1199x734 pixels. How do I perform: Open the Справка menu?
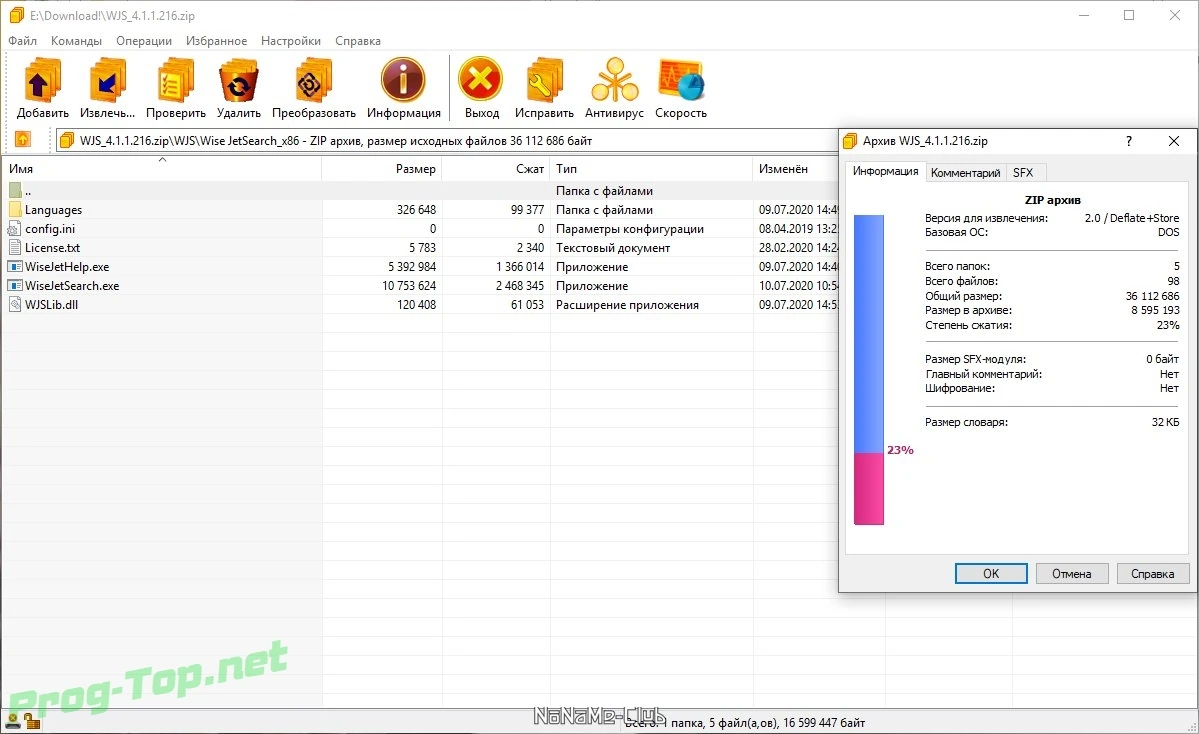click(x=358, y=41)
